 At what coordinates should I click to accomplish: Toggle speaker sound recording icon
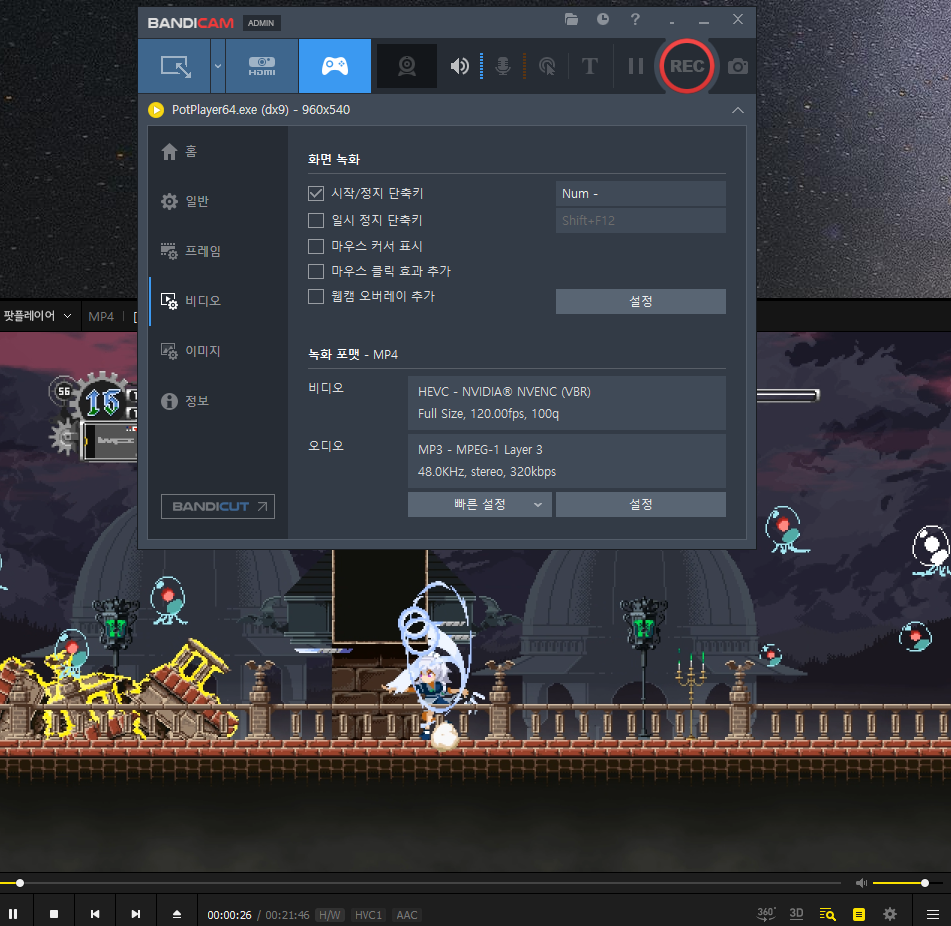[460, 66]
